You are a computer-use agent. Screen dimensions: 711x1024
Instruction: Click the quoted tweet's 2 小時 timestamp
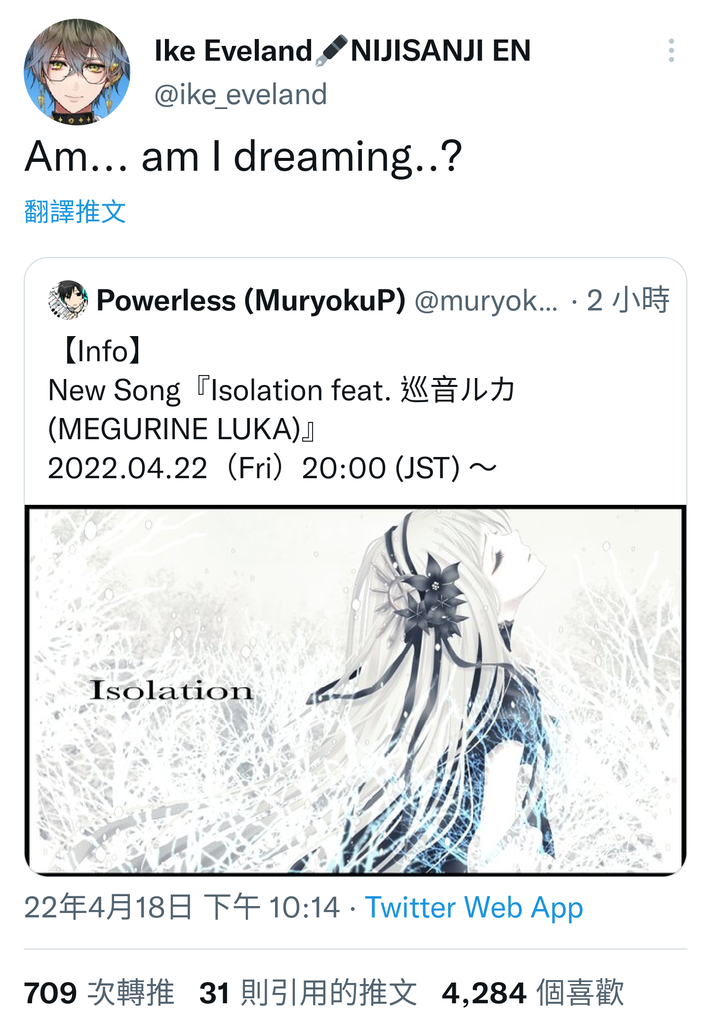coord(628,300)
